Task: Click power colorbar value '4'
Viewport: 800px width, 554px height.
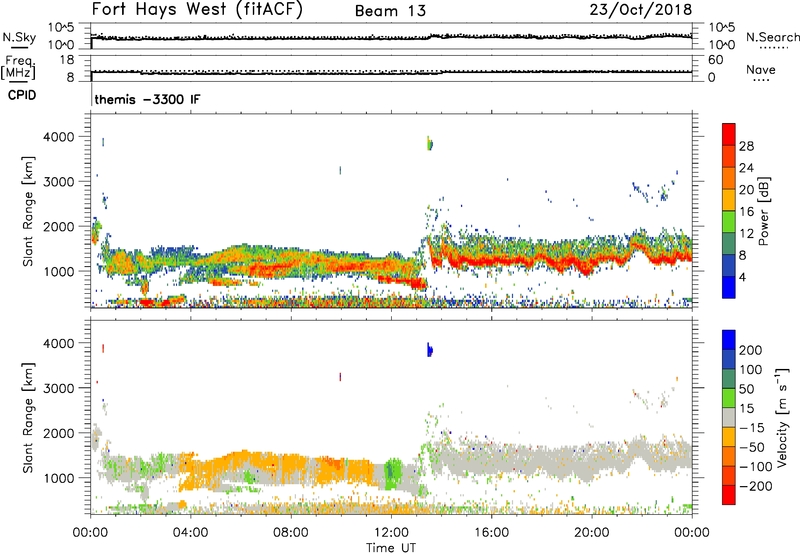Action: 742,277
